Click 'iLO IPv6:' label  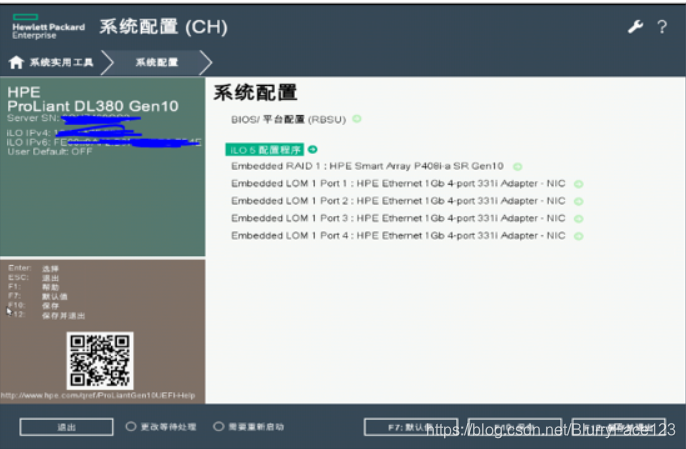tap(29, 142)
